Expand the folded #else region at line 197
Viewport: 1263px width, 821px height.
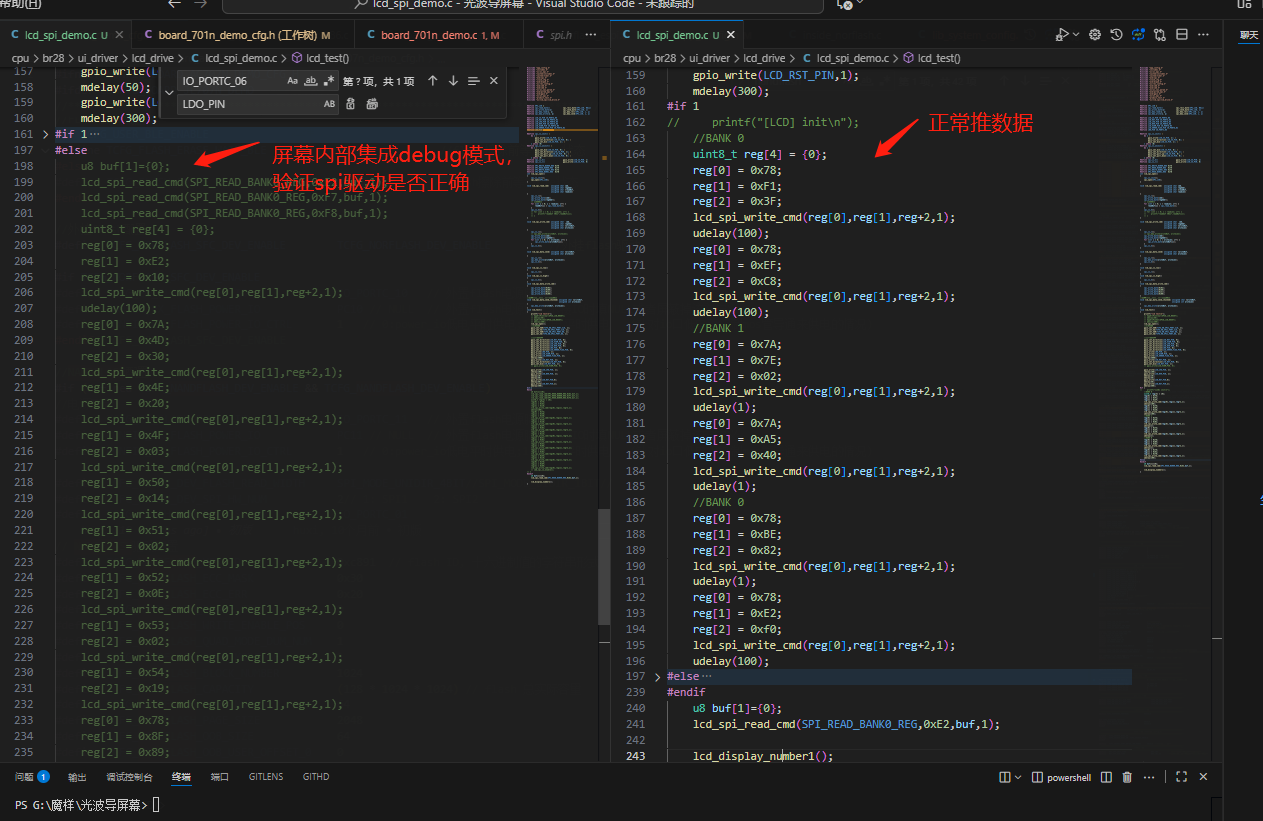click(x=657, y=677)
